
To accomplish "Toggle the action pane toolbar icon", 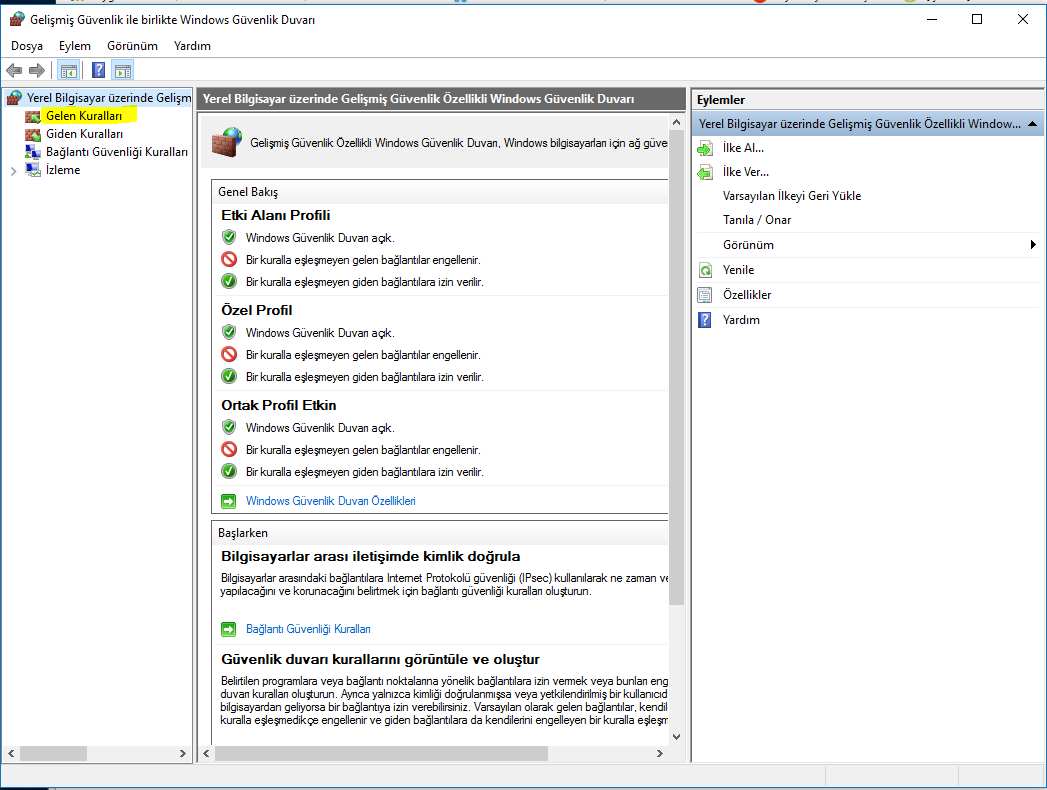I will (123, 70).
